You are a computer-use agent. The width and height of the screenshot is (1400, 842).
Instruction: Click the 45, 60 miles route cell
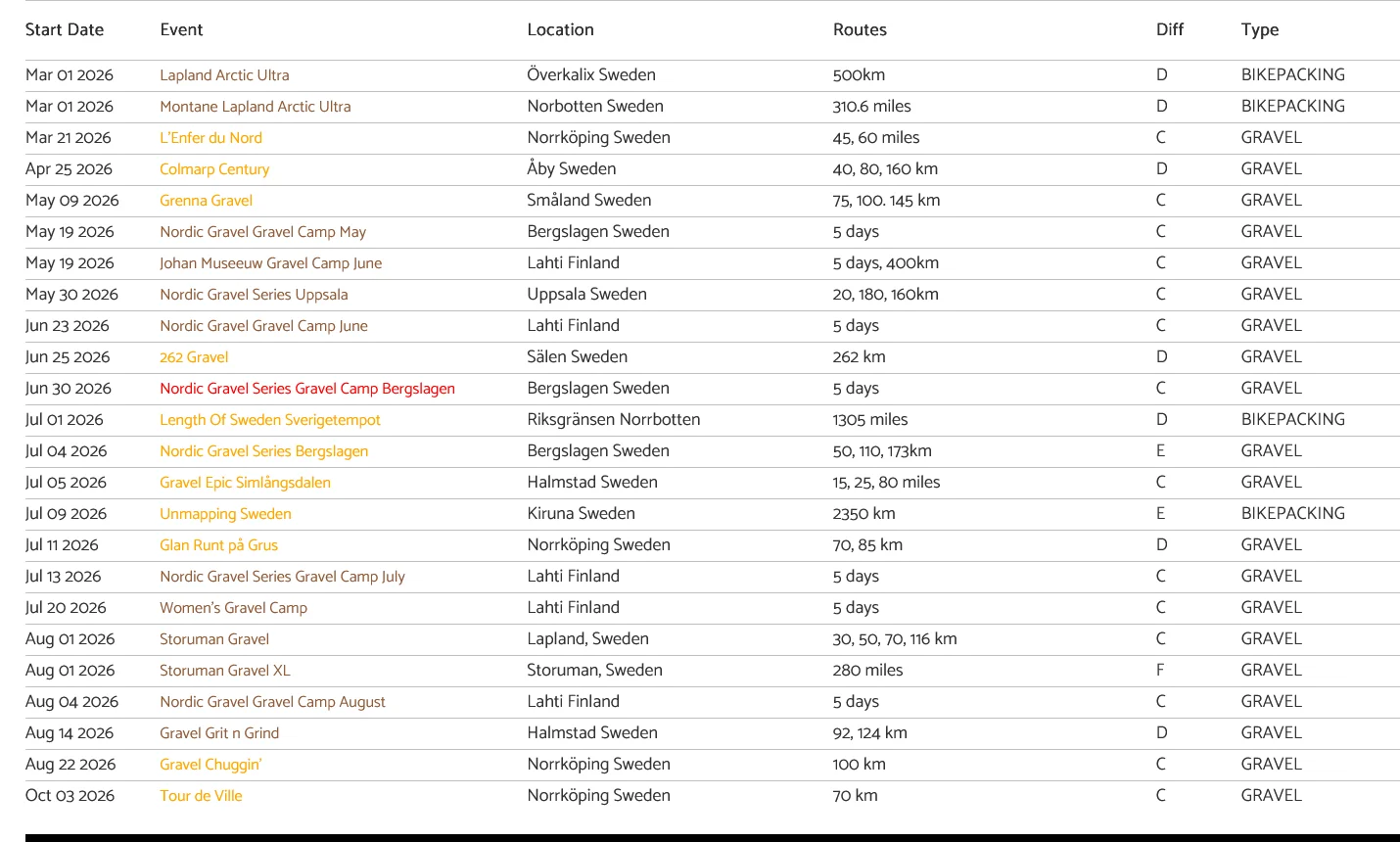[876, 138]
